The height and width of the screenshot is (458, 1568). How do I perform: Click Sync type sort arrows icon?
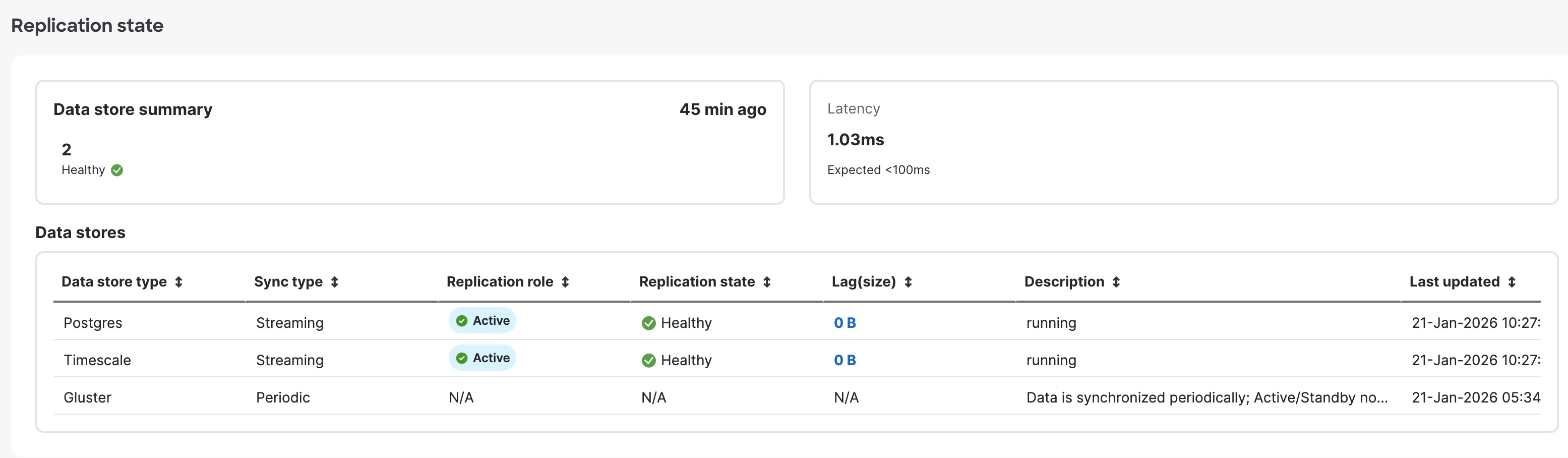point(334,282)
